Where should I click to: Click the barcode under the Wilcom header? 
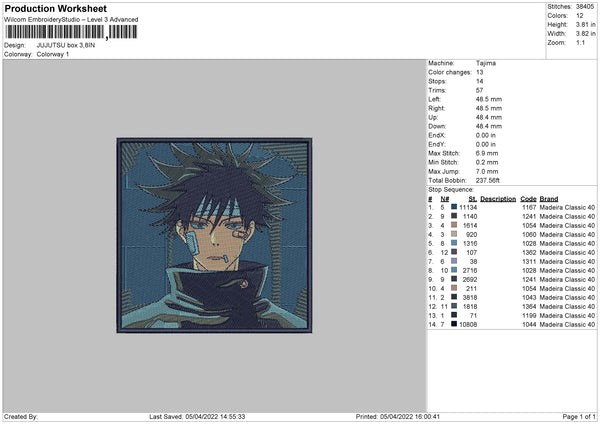tap(71, 32)
